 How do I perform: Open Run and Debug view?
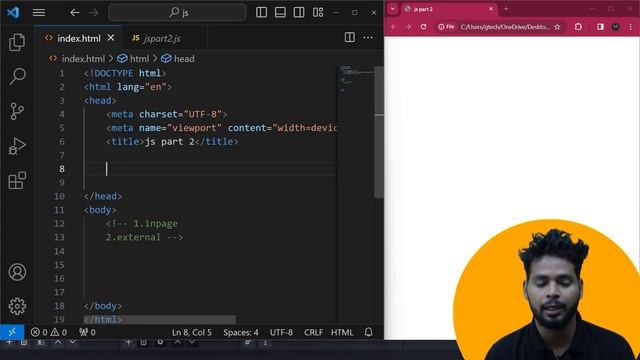[17, 146]
